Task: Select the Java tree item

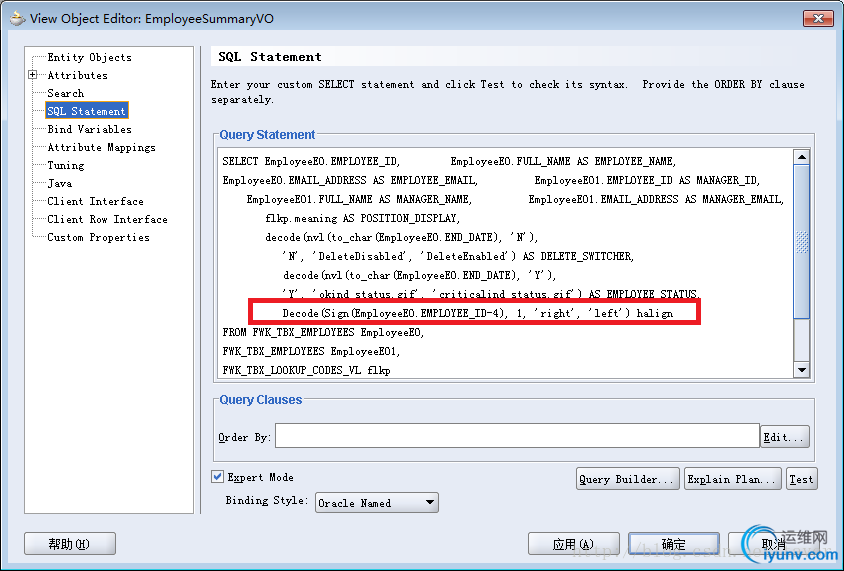Action: coord(59,183)
